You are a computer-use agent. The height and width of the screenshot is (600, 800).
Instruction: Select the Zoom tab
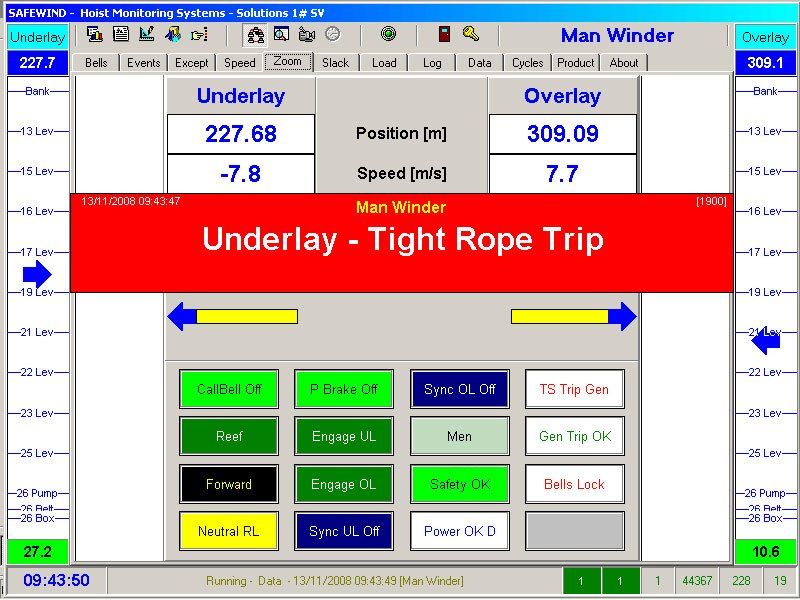[288, 62]
